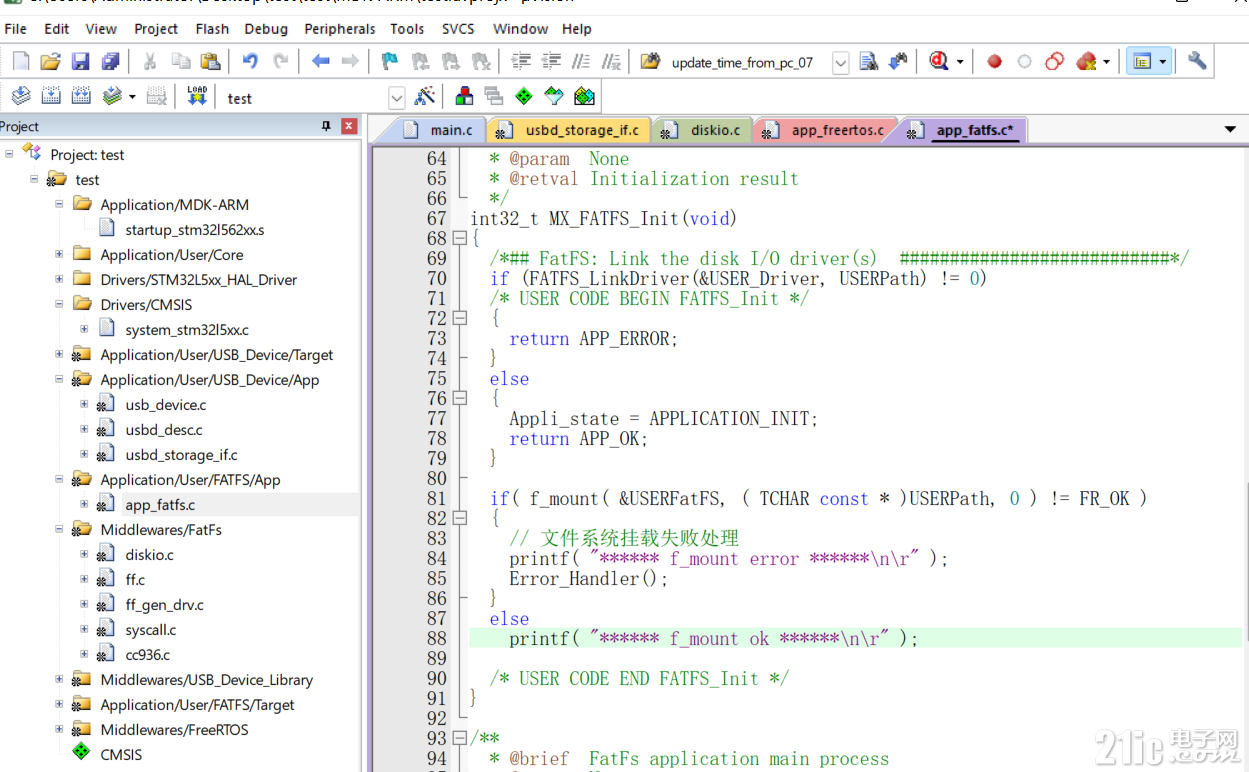Open the window layout button dropdown arrow
The height and width of the screenshot is (772, 1249).
[1162, 62]
